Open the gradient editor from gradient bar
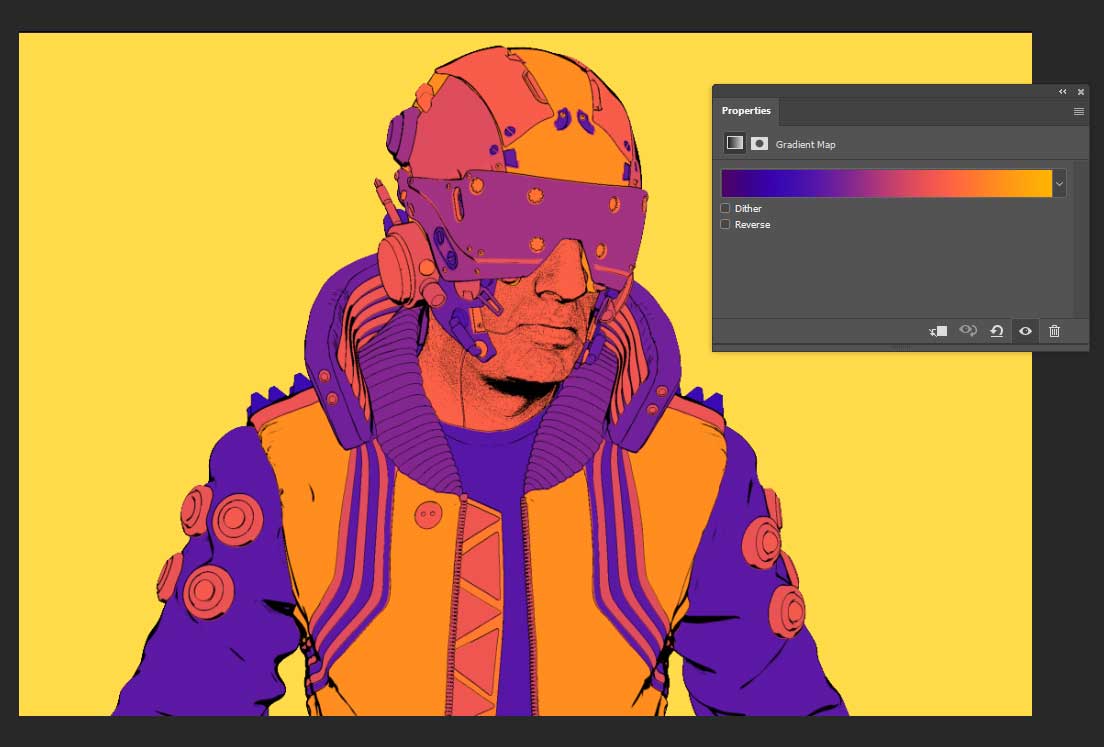Screen dimensions: 1104x747 click(x=886, y=183)
